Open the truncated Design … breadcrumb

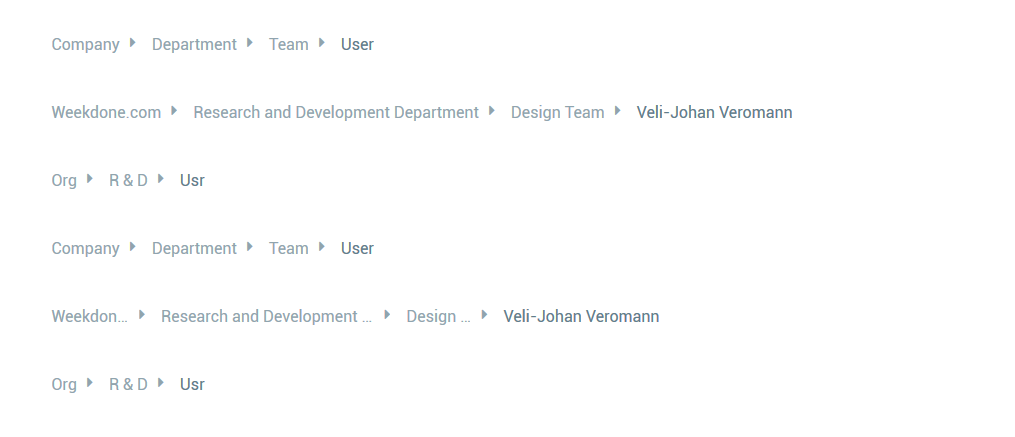tap(438, 317)
